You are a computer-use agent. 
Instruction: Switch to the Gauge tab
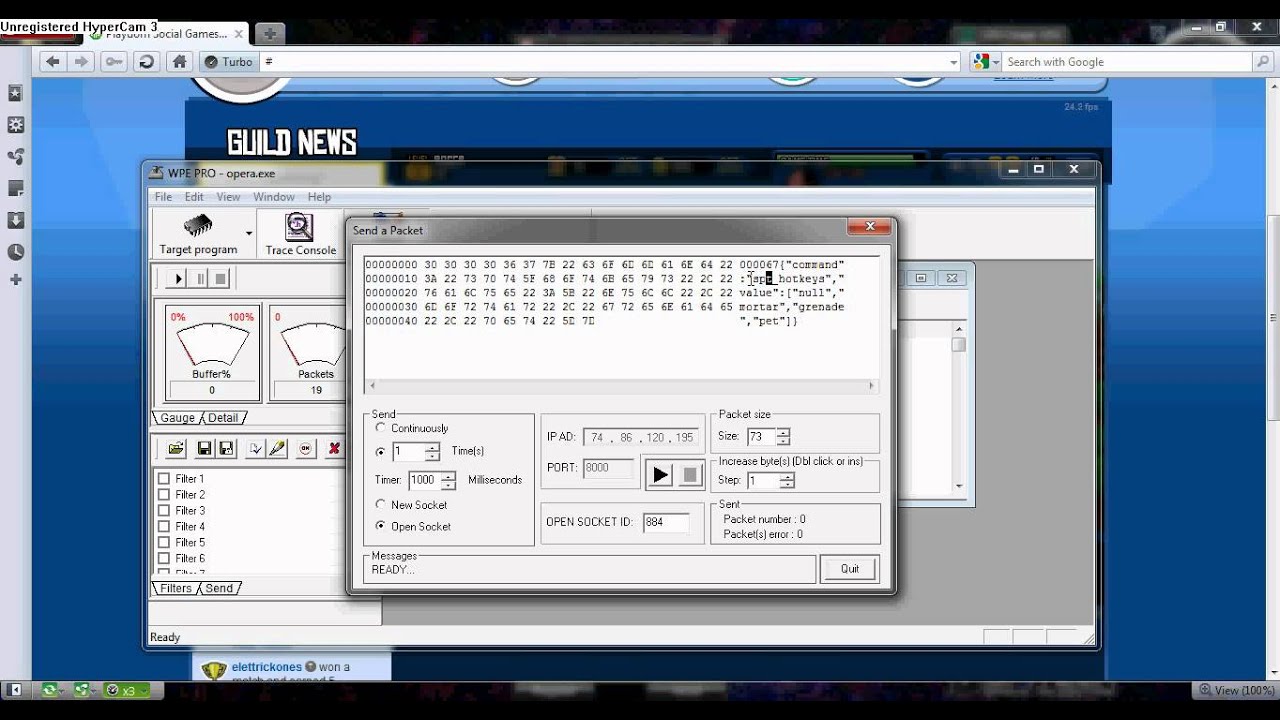click(x=177, y=418)
